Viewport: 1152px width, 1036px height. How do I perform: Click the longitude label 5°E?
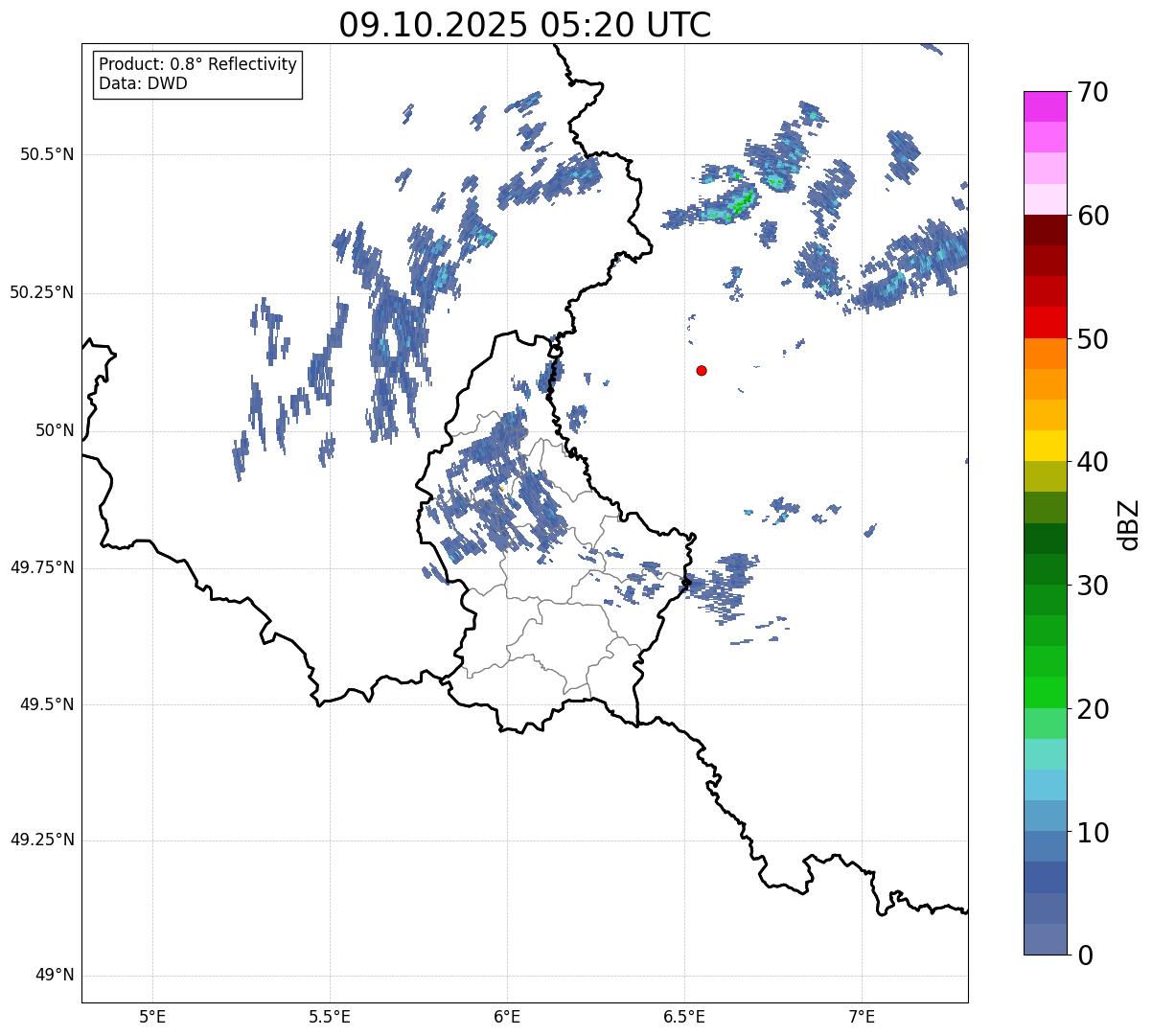[152, 1016]
